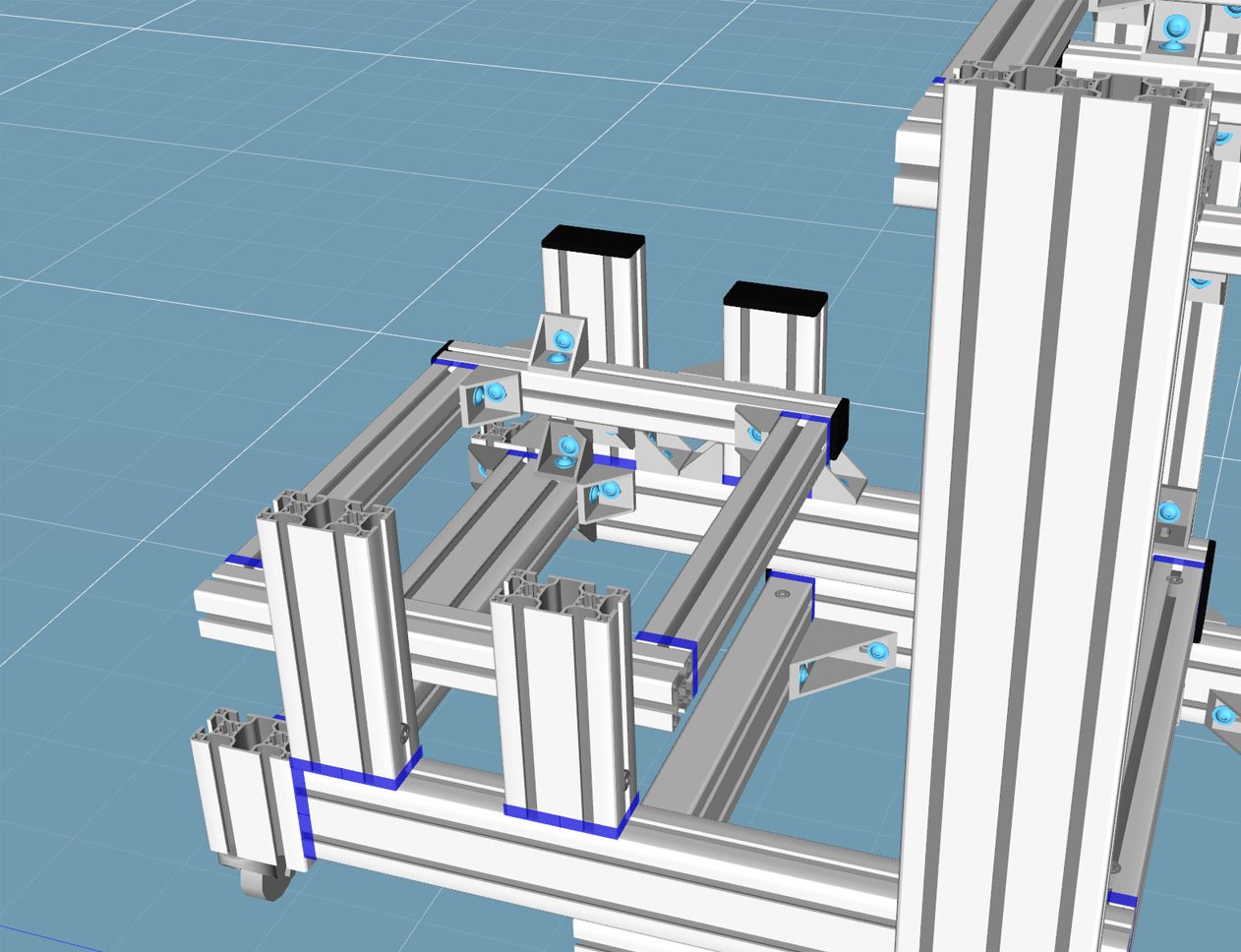Click the blue sphere at the lower right edge
The height and width of the screenshot is (952, 1241).
(1223, 716)
